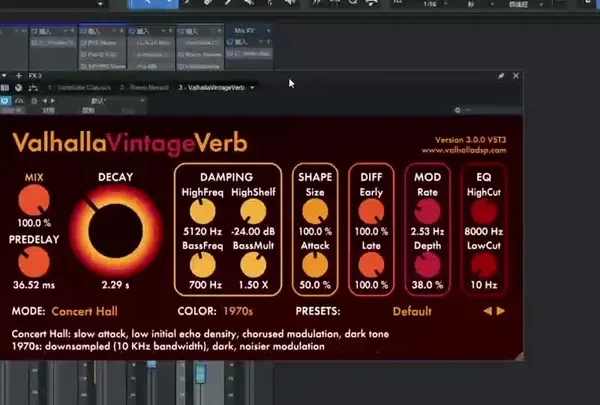Click the Mod Rate knob

coord(428,211)
